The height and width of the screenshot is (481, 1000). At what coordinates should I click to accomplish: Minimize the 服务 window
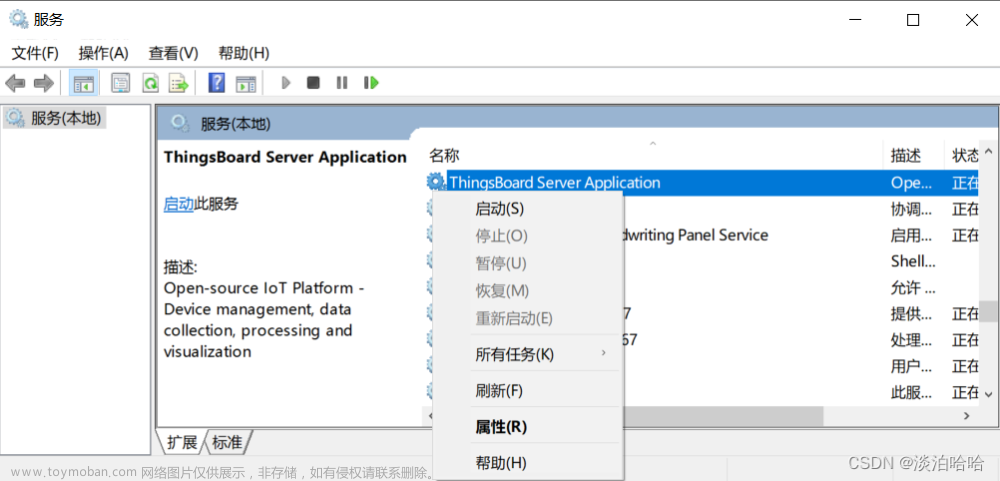855,20
